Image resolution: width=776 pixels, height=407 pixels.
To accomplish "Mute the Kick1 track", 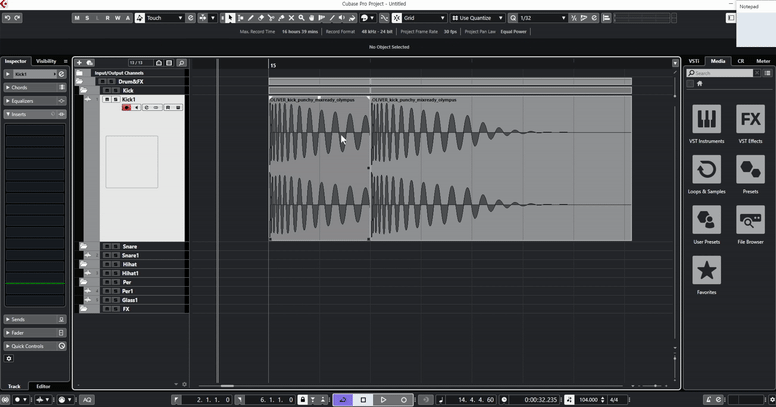I will point(106,100).
